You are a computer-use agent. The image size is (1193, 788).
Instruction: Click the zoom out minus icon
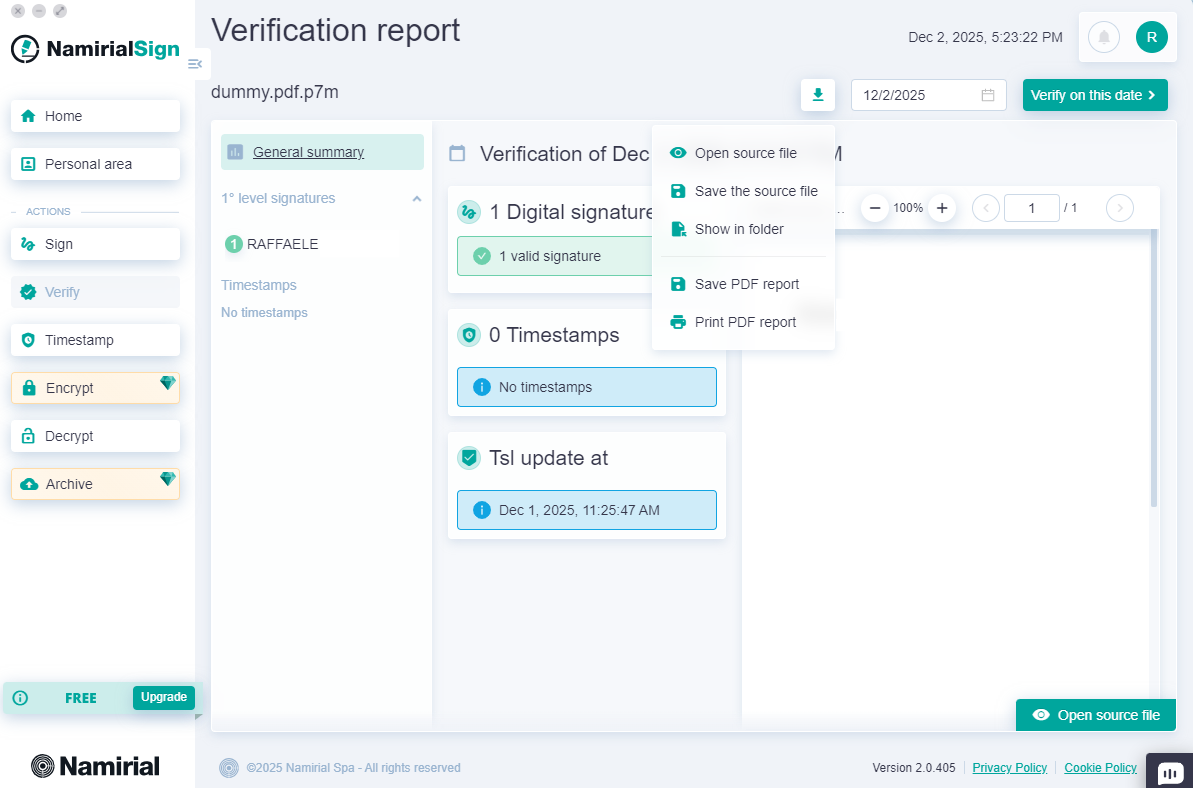875,208
